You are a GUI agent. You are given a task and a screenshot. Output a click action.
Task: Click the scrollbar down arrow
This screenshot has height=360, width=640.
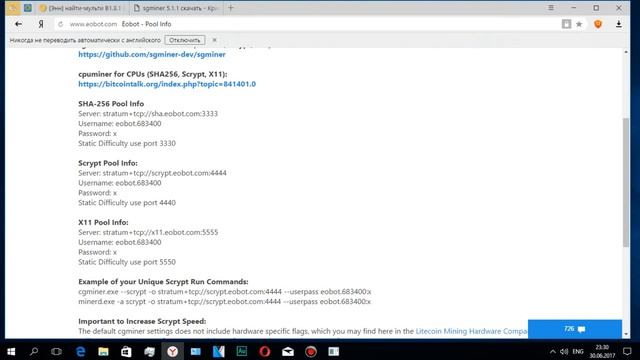point(626,334)
